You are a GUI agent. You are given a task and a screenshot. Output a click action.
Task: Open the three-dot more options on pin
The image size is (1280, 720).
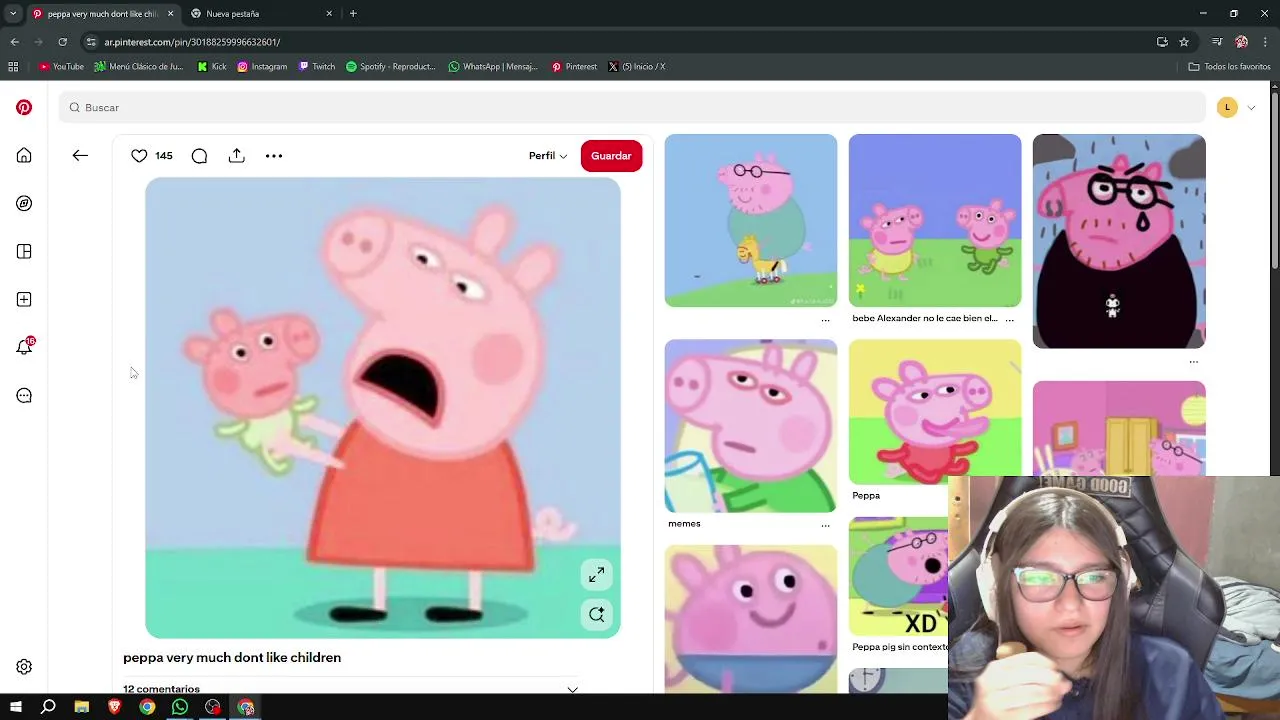[x=274, y=155]
